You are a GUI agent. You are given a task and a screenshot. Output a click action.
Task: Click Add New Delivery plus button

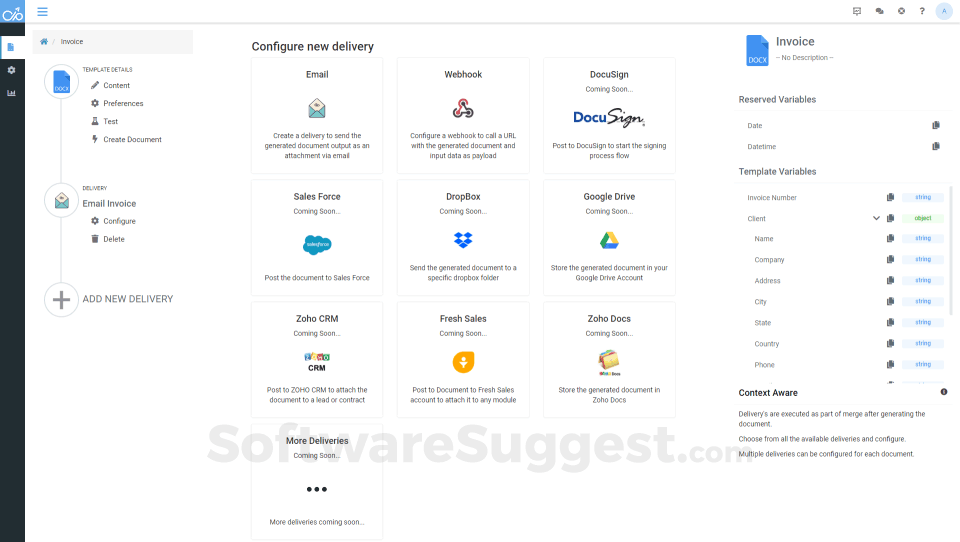[x=61, y=299]
